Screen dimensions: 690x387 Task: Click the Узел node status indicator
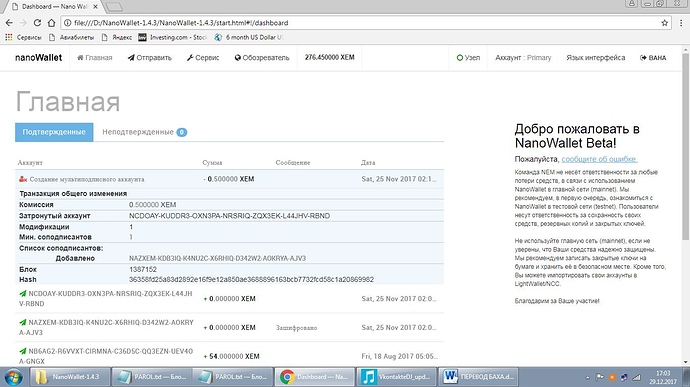[468, 58]
